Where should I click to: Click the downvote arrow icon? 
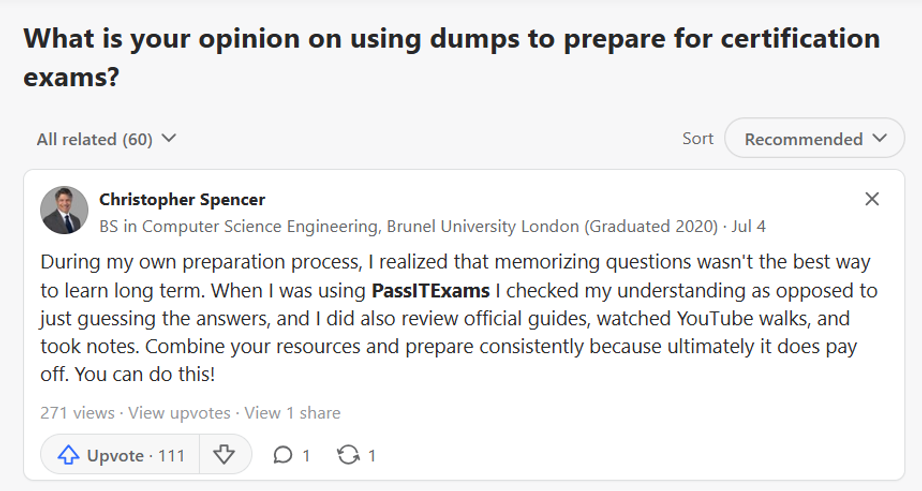pyautogui.click(x=224, y=455)
